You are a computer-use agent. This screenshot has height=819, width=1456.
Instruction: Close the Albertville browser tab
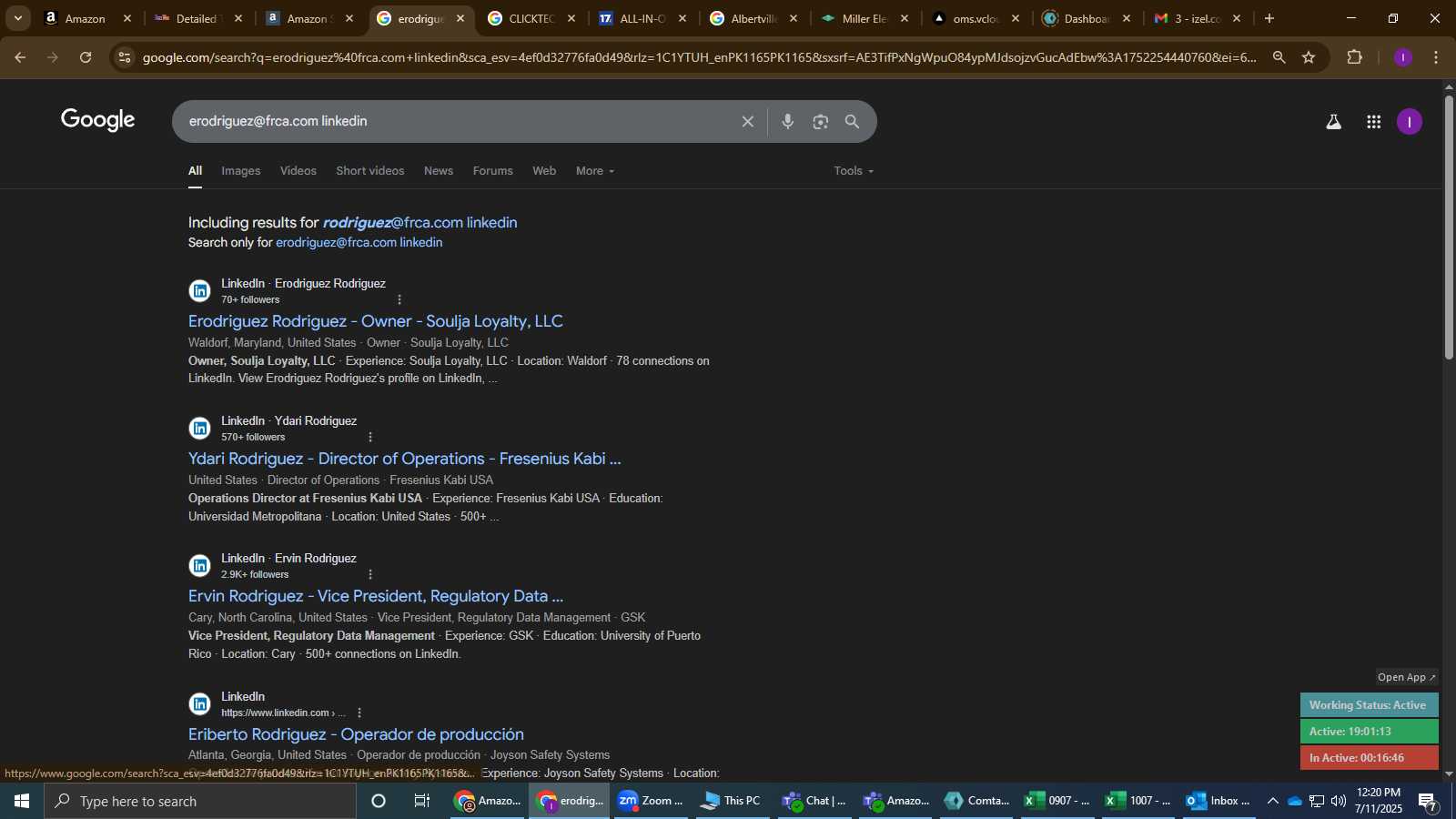pyautogui.click(x=794, y=18)
